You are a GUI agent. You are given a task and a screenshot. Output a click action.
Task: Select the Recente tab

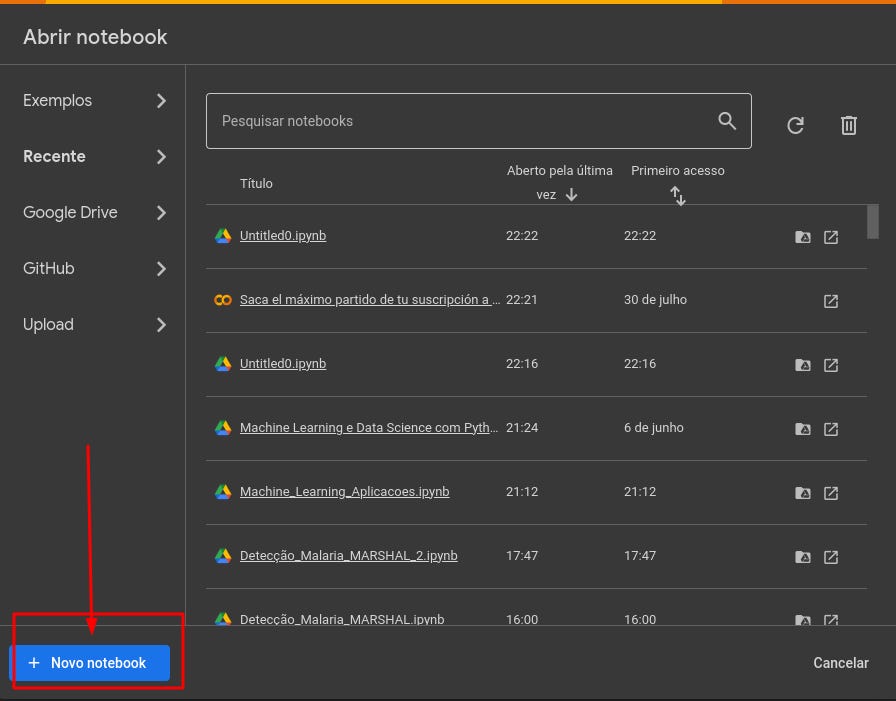click(x=54, y=157)
